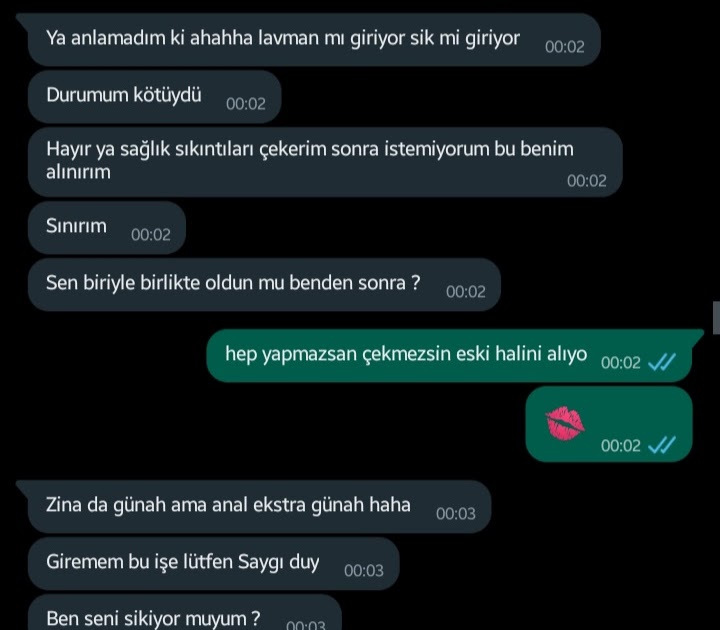Click the 00:02 timestamp on the 'benden sonra ?' message
Image resolution: width=720 pixels, height=630 pixels.
click(x=466, y=292)
